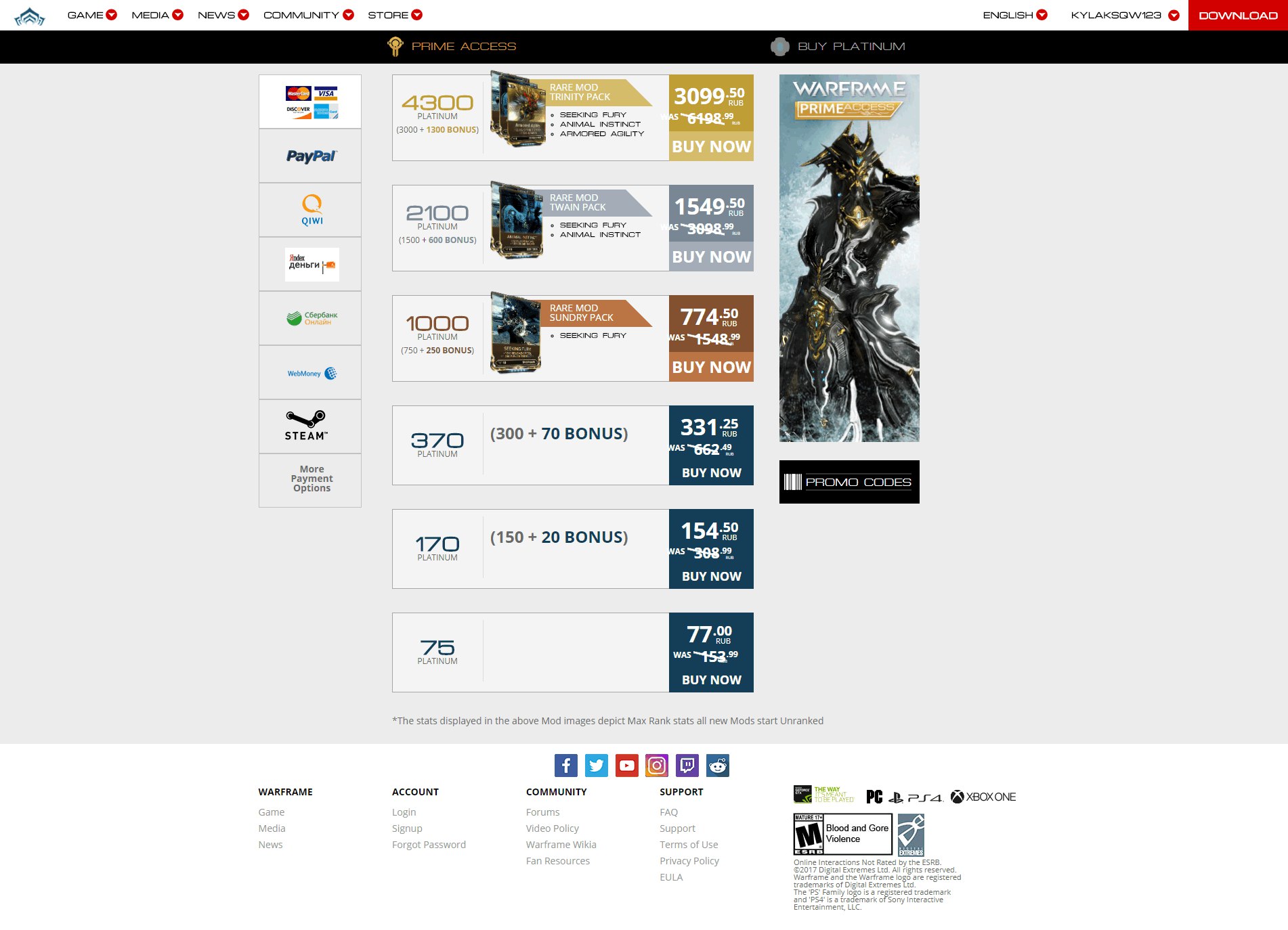Expand the GAME menu
Viewport: 1288px width, 930px height.
click(92, 15)
